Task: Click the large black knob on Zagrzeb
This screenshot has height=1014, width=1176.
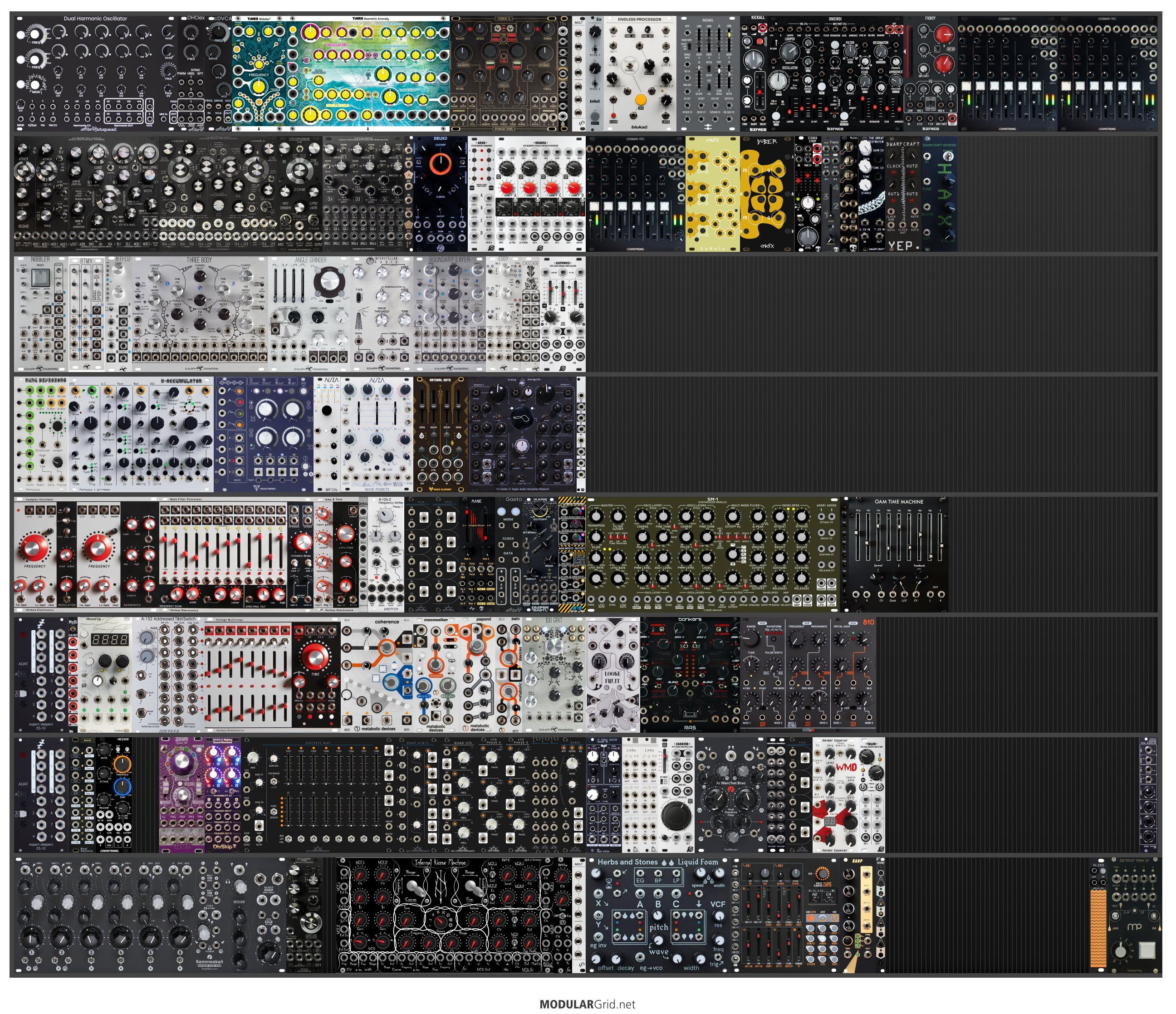Action: tap(676, 817)
